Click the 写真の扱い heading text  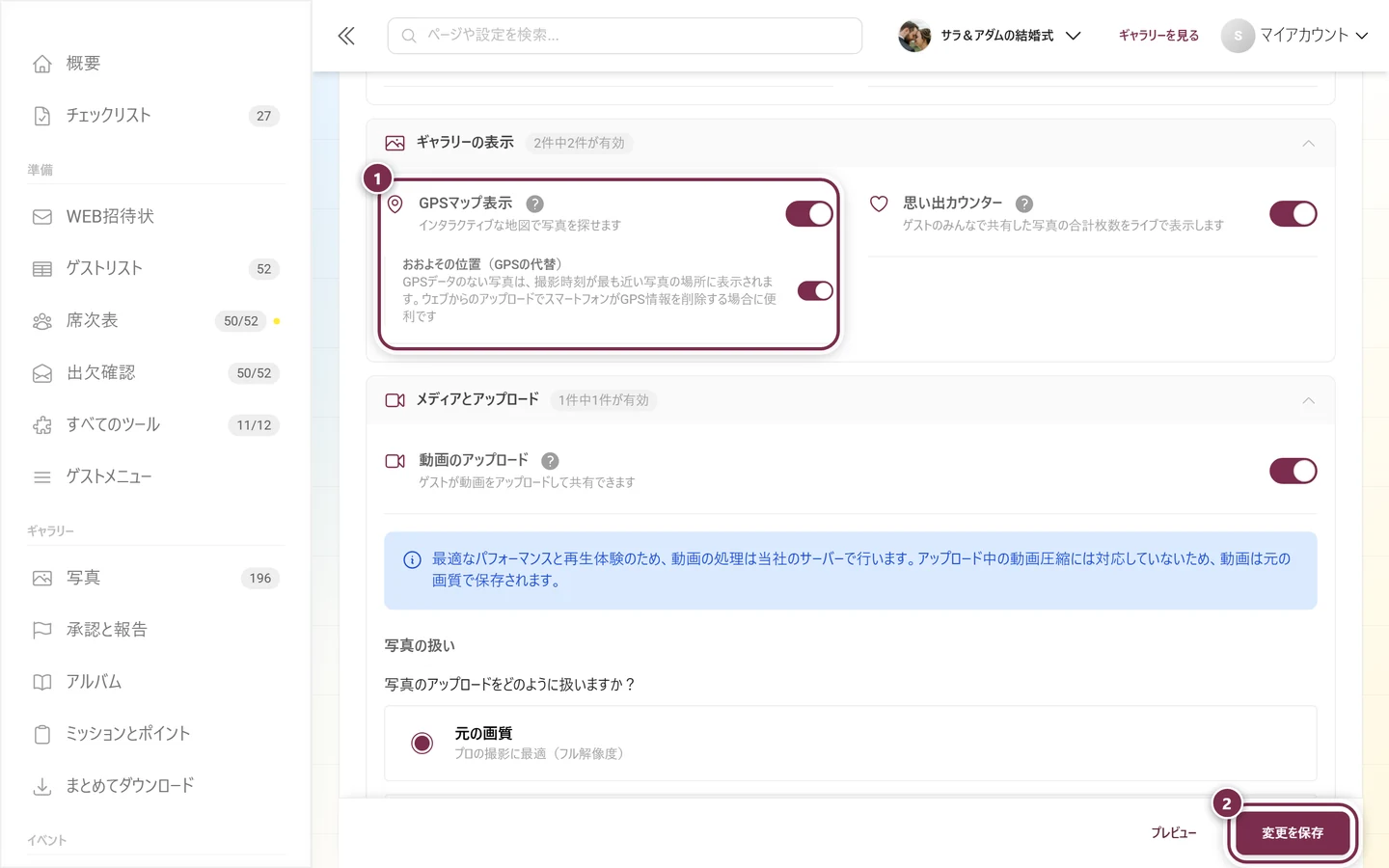point(420,646)
